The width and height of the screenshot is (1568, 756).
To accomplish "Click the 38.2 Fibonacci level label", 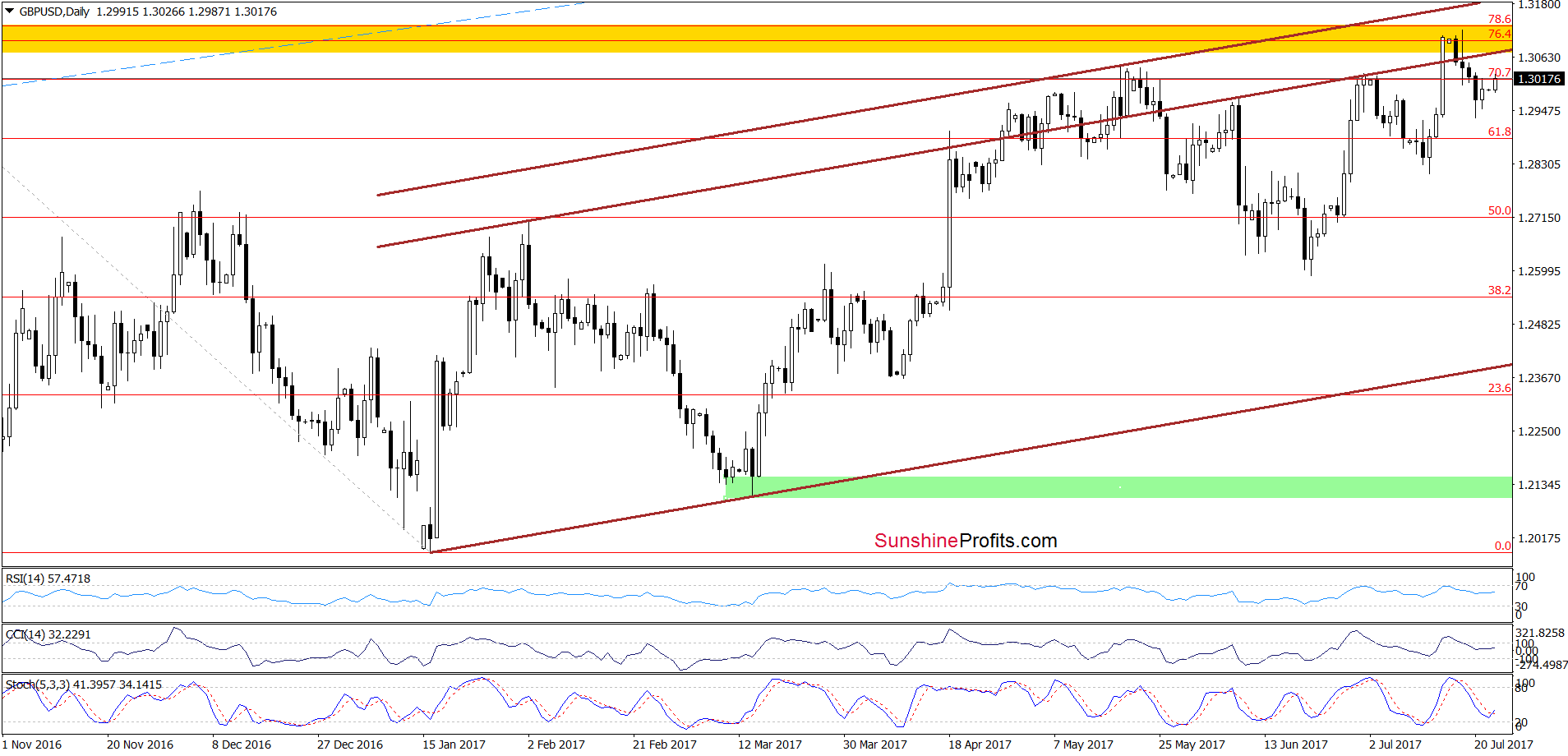I will click(1500, 290).
